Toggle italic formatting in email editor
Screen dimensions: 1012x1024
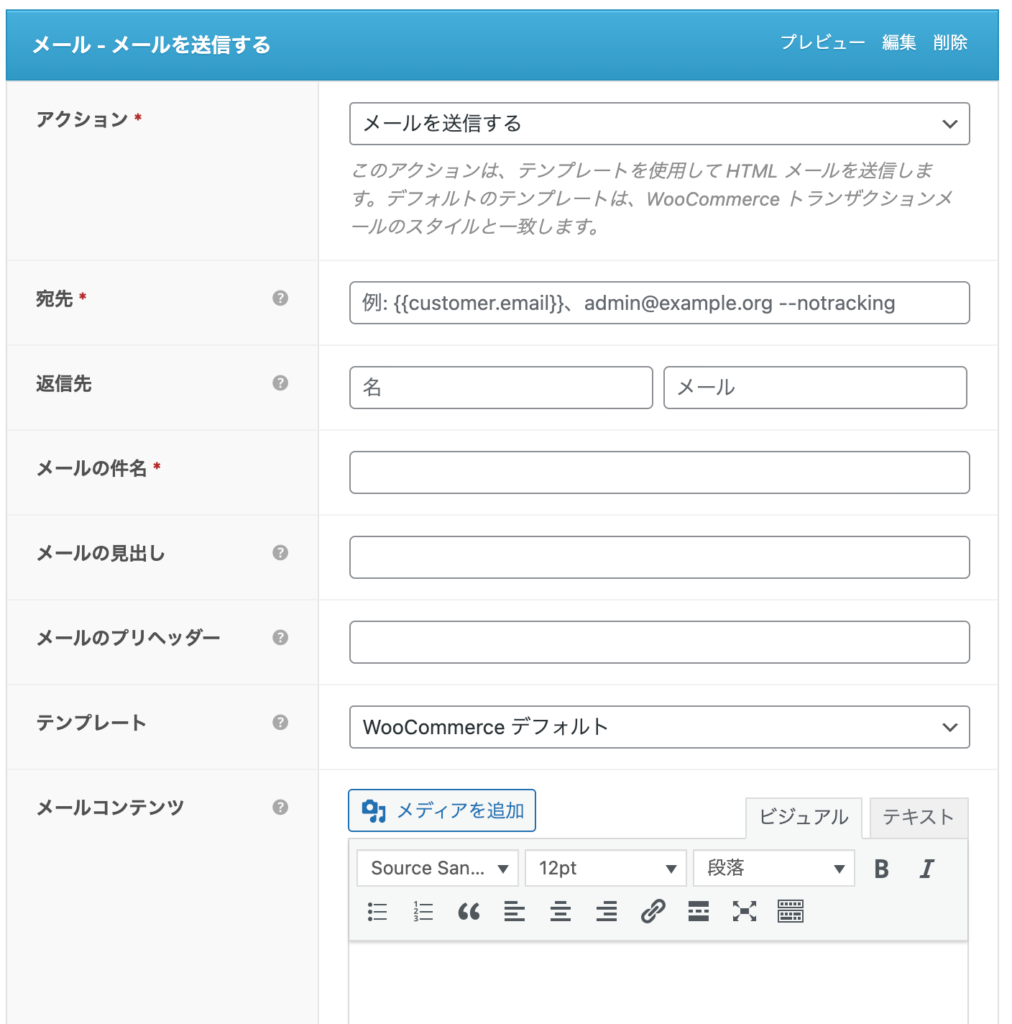click(x=926, y=869)
